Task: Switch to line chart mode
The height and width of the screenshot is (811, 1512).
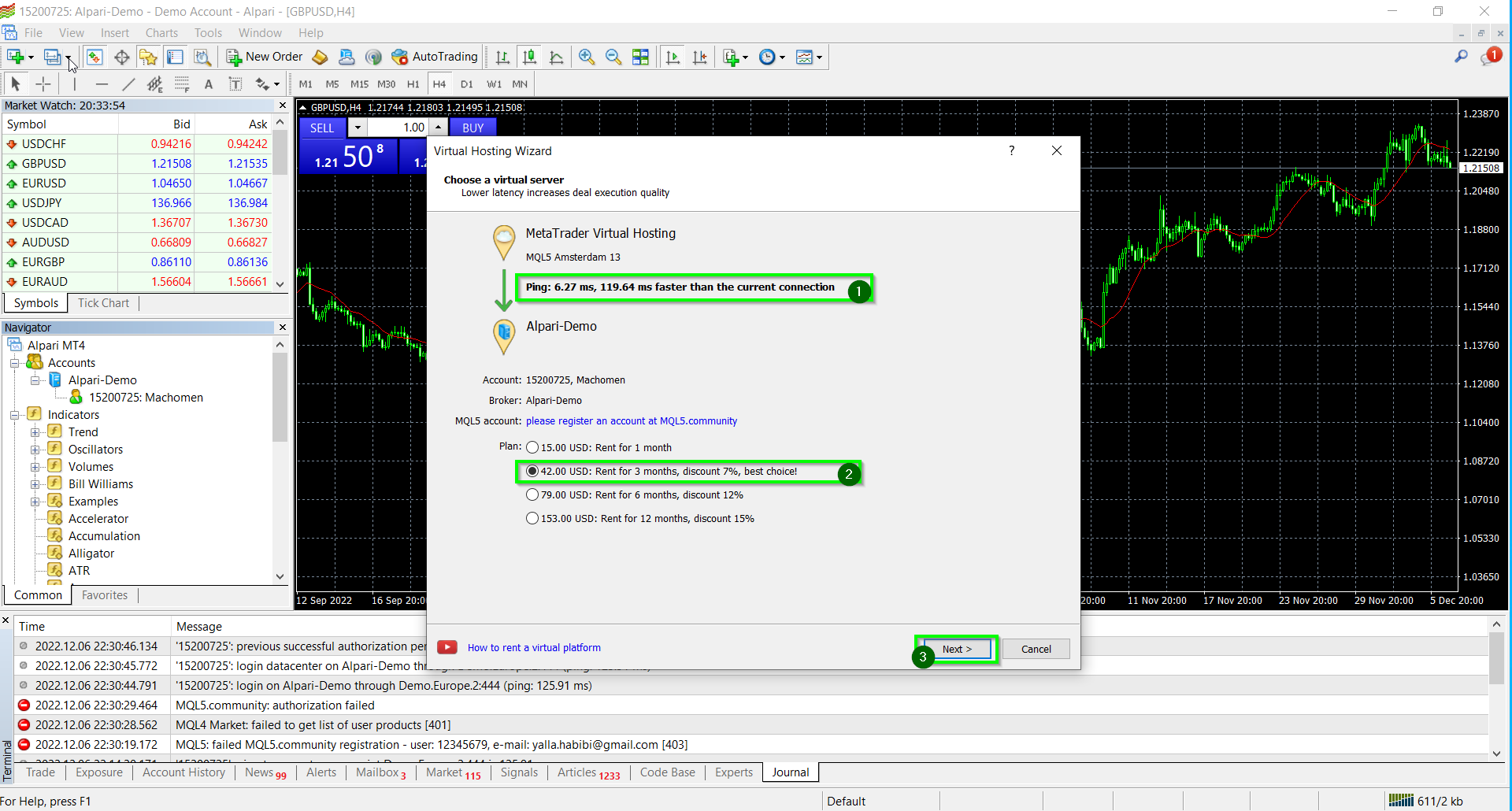Action: tap(556, 57)
